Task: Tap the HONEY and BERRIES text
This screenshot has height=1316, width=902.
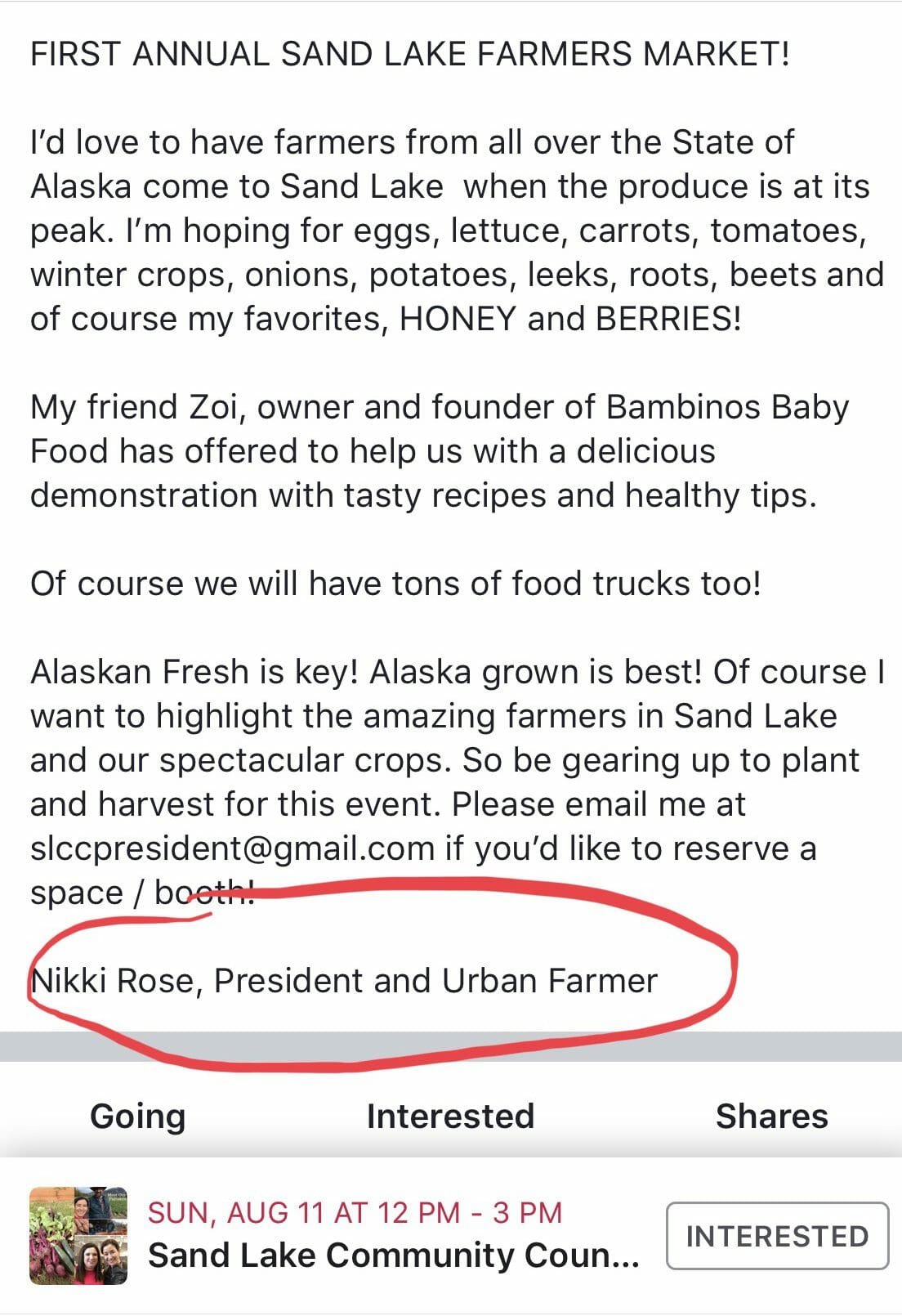Action: click(570, 319)
